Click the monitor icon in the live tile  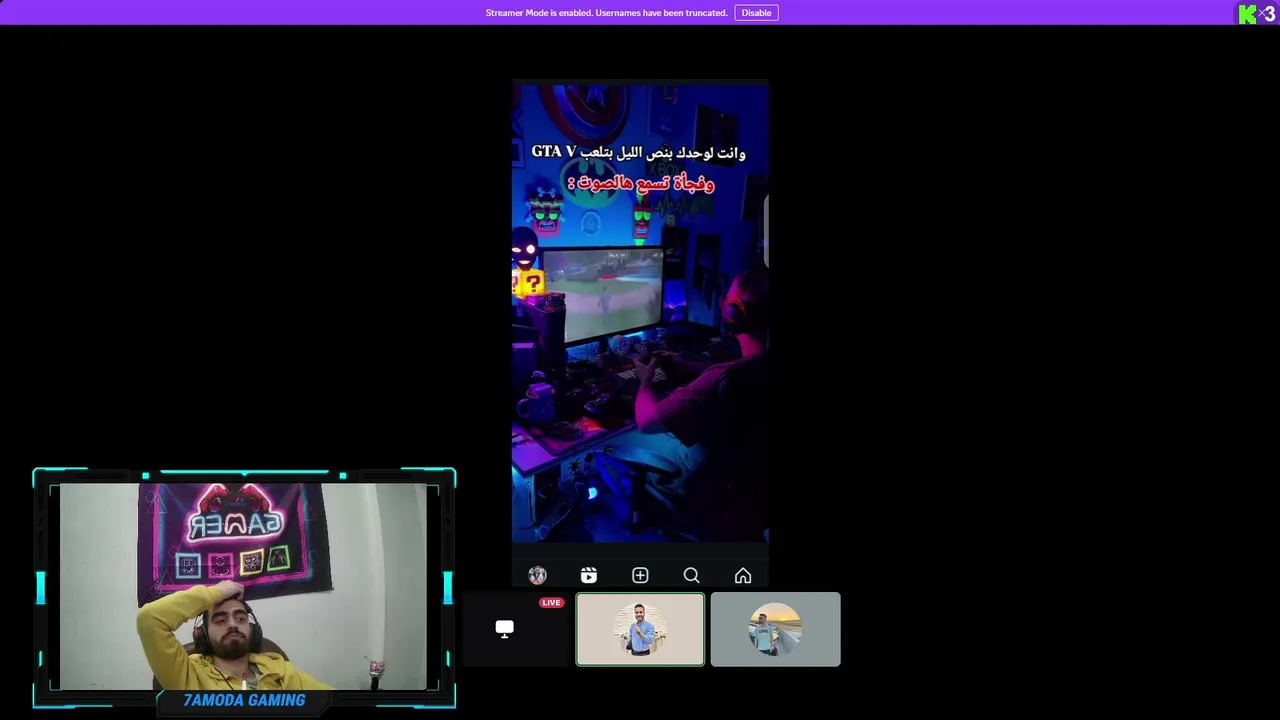pos(505,629)
